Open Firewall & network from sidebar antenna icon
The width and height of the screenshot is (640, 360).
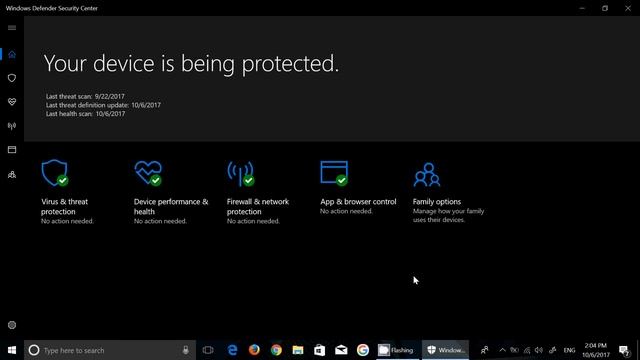click(x=12, y=126)
